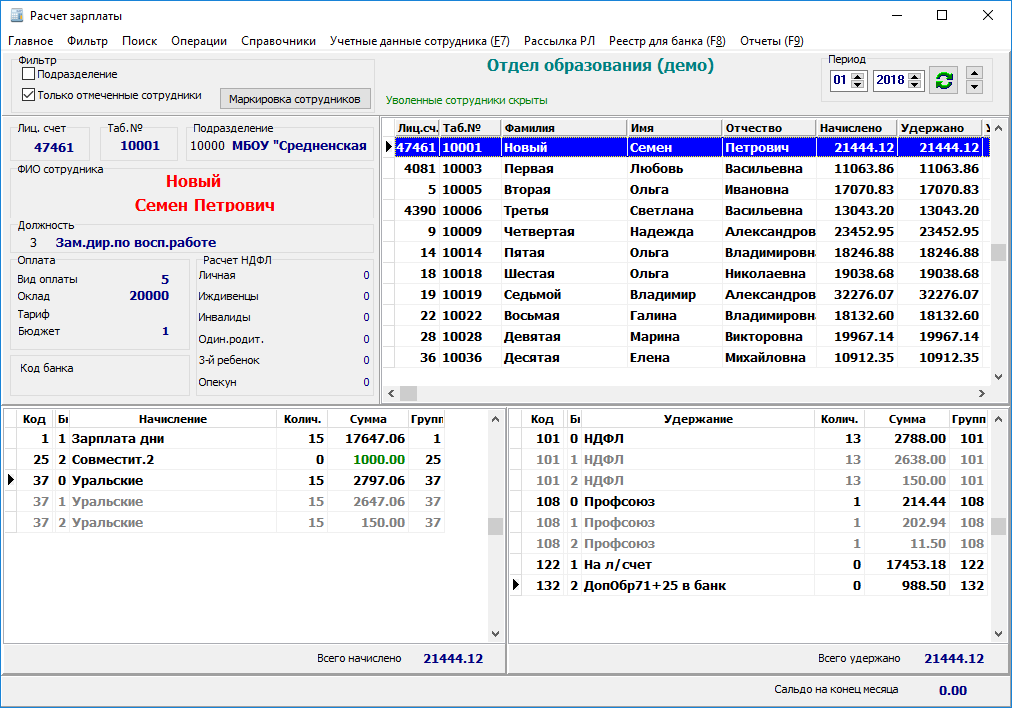Click the green refresh period button
This screenshot has width=1012, height=708.
[x=942, y=80]
